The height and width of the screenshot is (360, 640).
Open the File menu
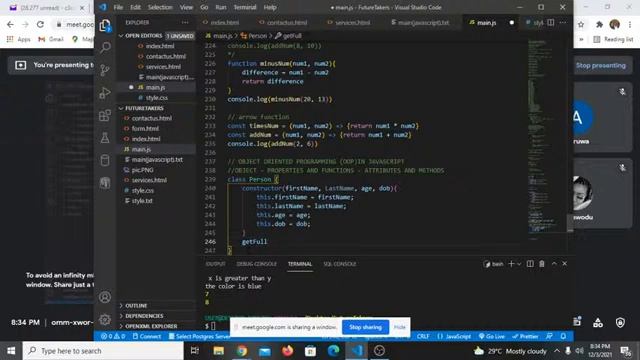point(118,7)
